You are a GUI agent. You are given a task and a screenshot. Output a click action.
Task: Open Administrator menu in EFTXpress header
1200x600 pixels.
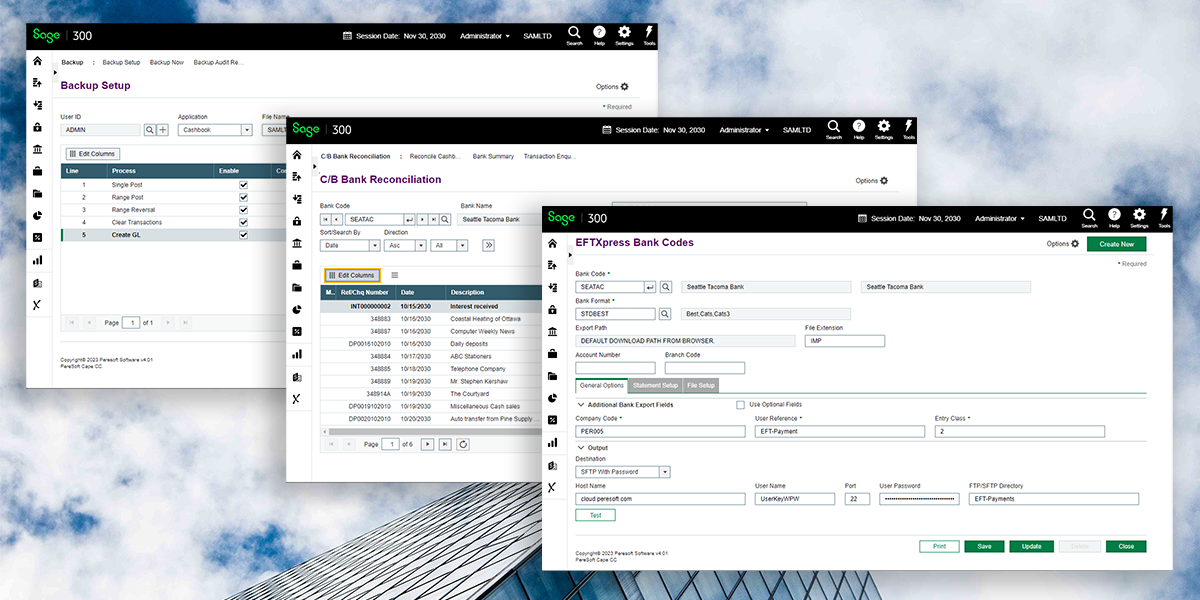tap(999, 217)
